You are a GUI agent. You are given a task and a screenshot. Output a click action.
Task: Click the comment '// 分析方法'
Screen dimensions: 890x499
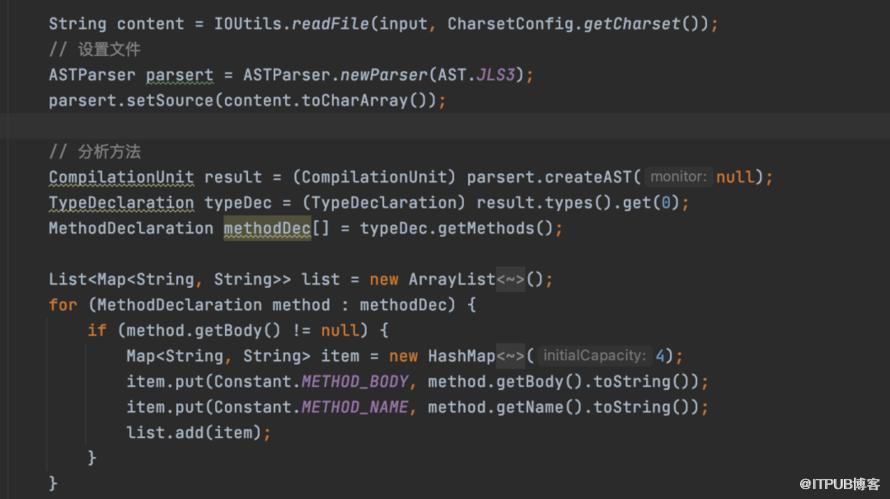coord(94,152)
